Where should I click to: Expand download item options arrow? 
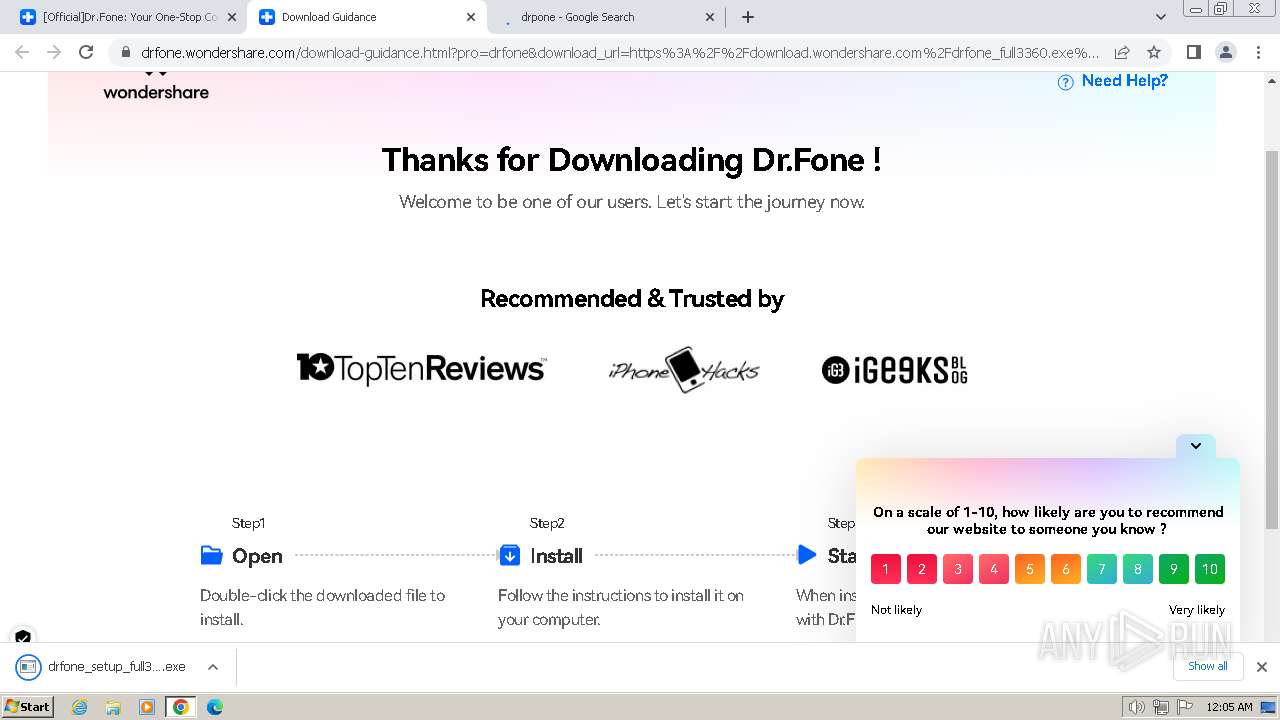(x=212, y=667)
